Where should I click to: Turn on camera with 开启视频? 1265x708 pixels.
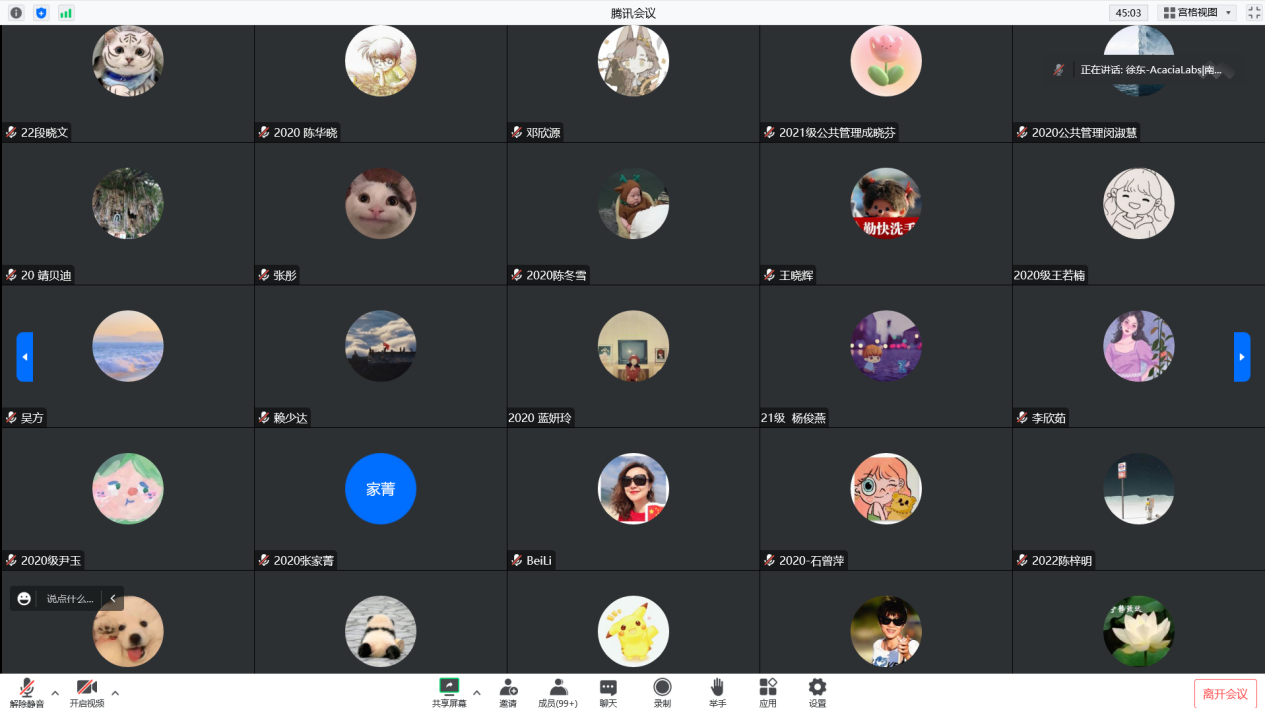[x=87, y=691]
